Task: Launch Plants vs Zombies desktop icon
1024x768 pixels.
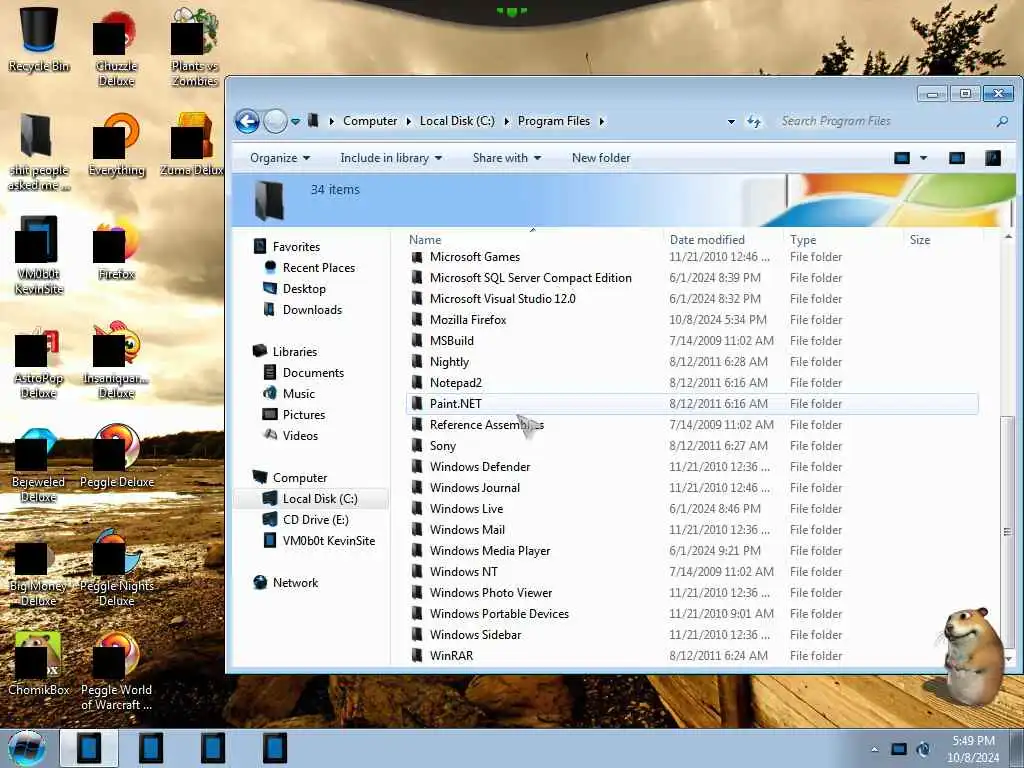Action: coord(194,48)
